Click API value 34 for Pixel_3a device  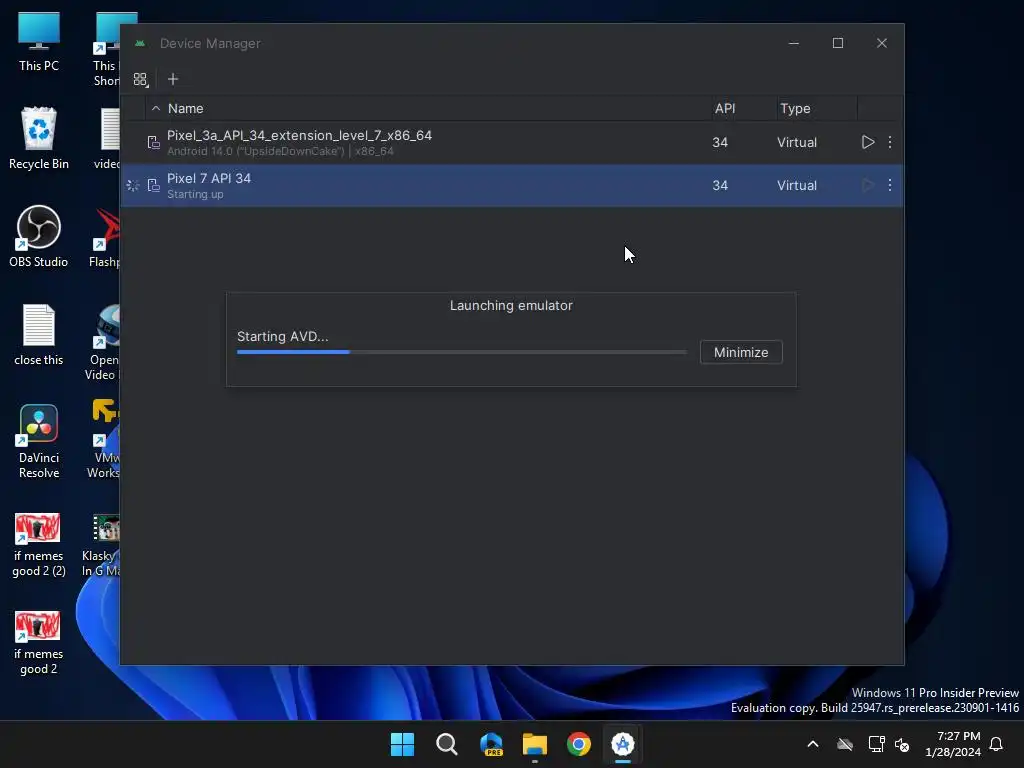(720, 142)
